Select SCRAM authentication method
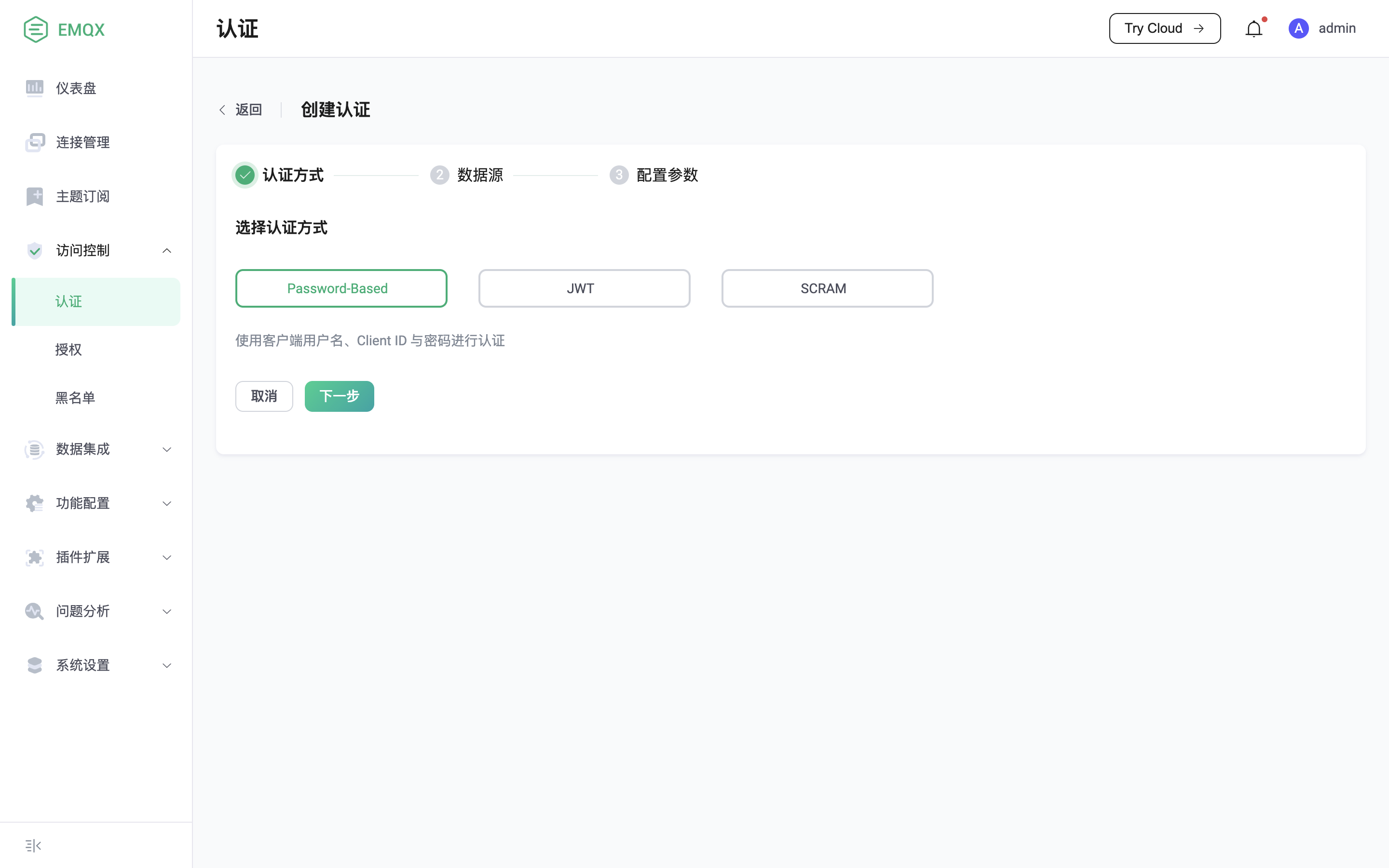Screen dimensions: 1389x868 point(827,288)
